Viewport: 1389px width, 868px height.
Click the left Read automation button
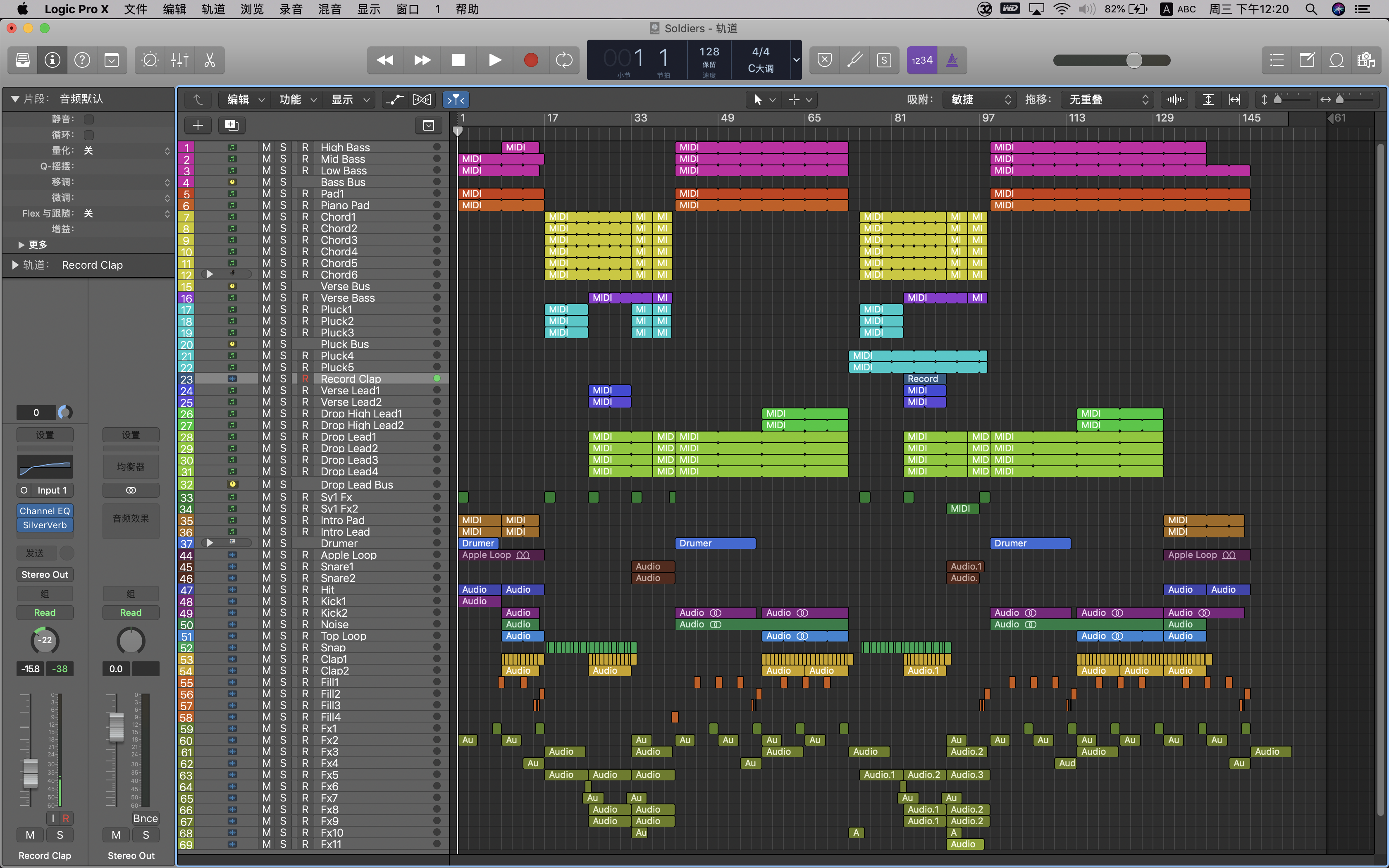(45, 613)
